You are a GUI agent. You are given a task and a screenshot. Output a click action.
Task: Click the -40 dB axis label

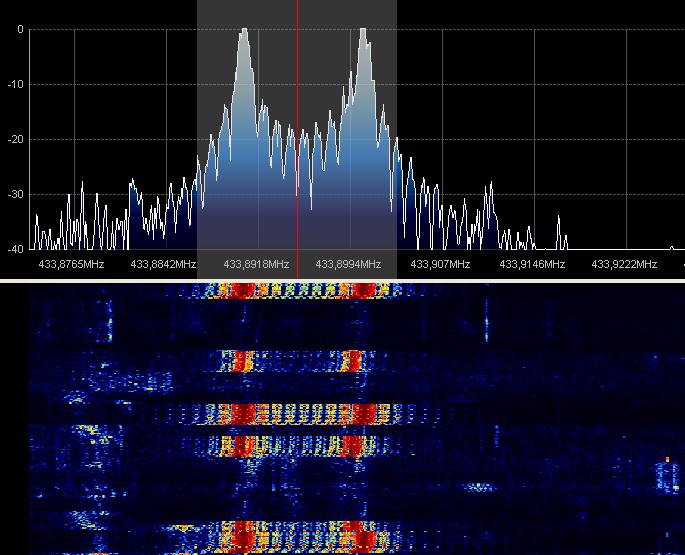tap(15, 249)
